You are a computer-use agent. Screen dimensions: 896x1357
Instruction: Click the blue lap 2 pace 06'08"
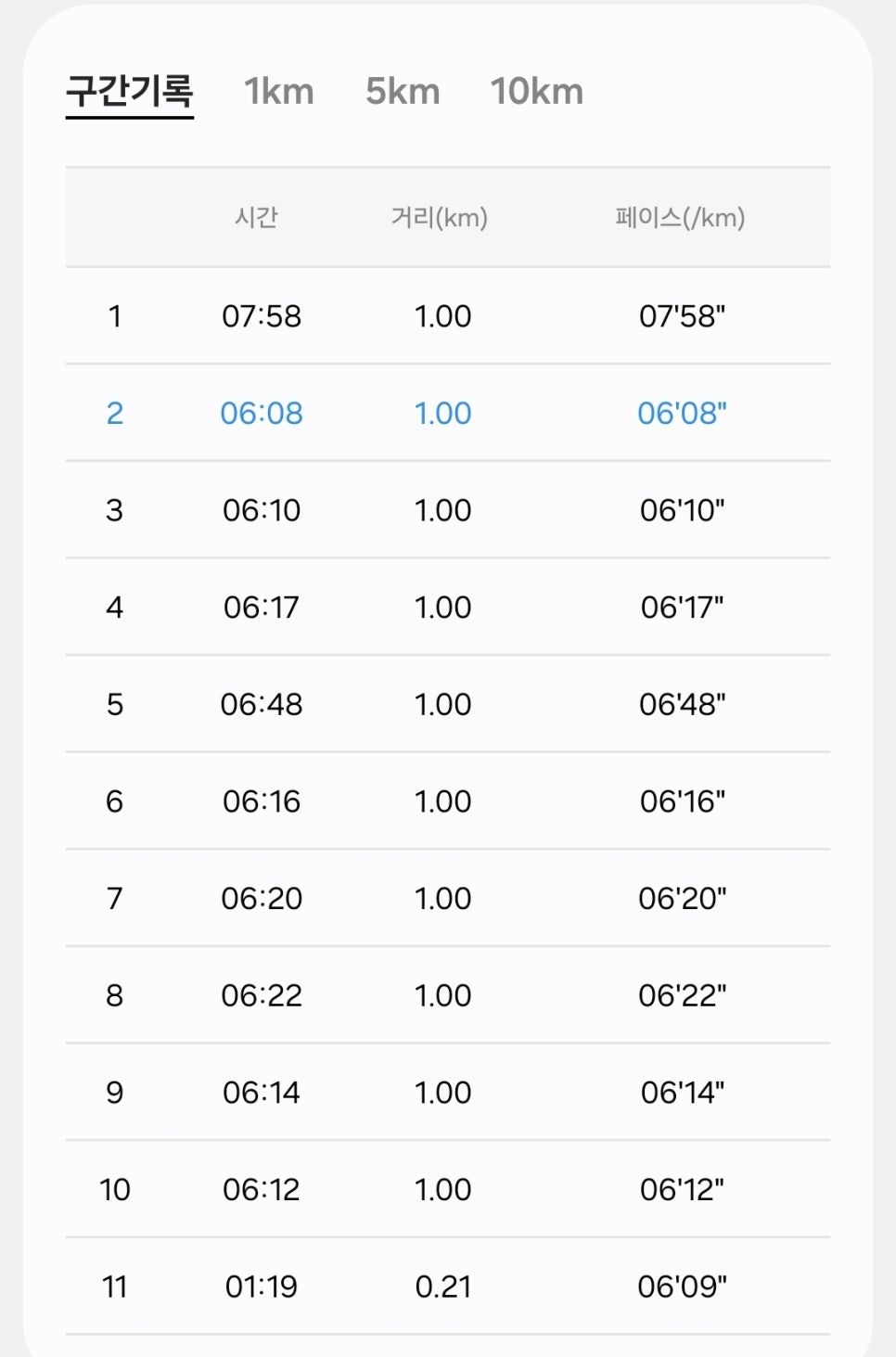(683, 413)
